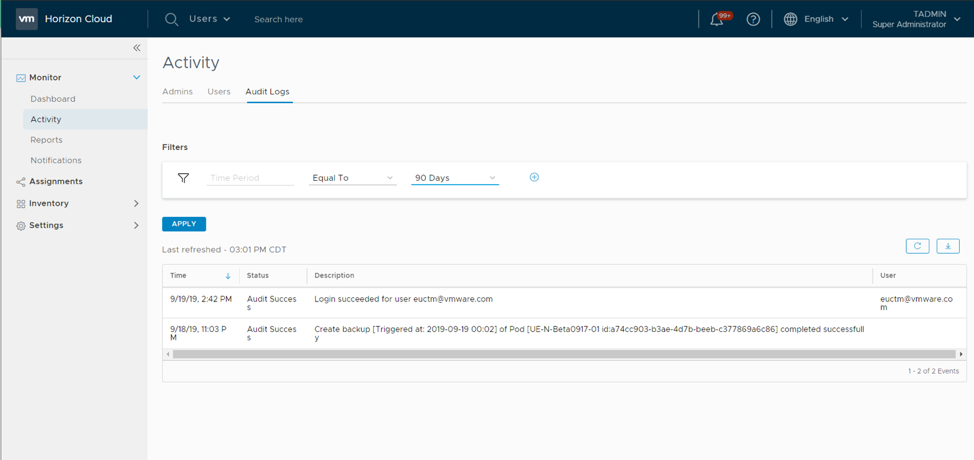Open the 90 Days period dropdown
Image resolution: width=974 pixels, height=460 pixels.
[455, 178]
